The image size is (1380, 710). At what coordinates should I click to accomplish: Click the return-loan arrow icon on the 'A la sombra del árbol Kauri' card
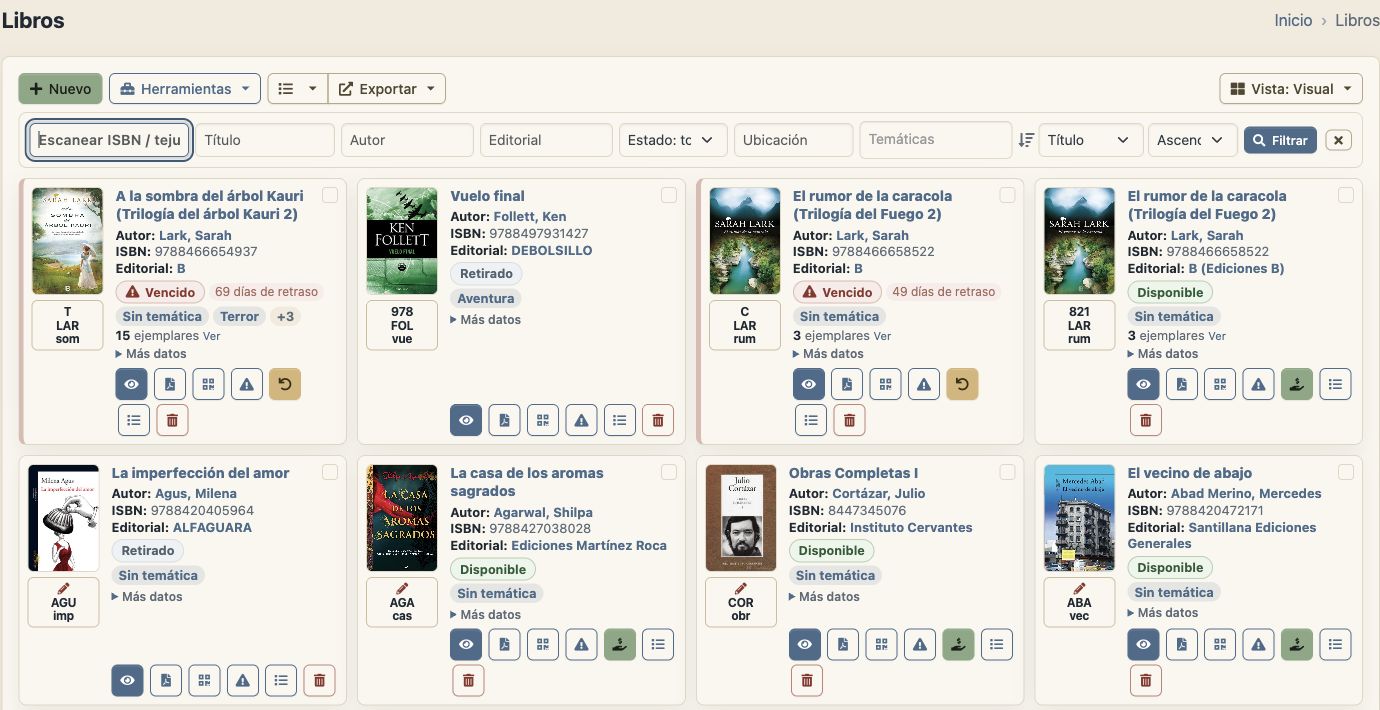285,384
